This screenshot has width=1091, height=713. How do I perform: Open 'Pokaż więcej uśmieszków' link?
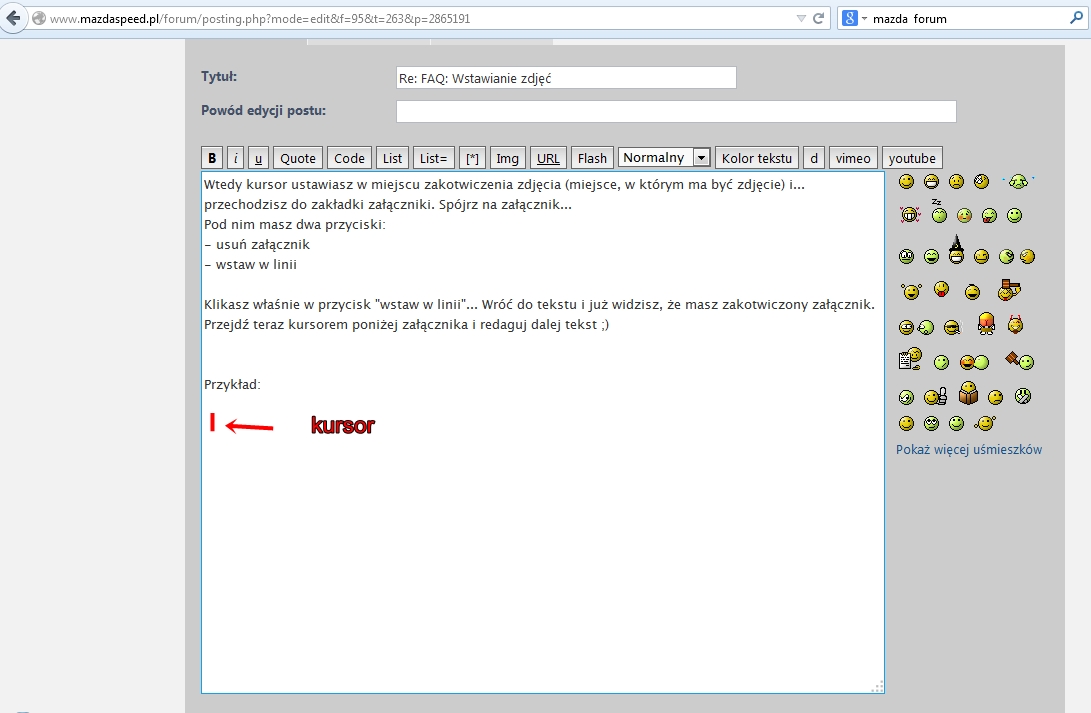(x=968, y=450)
